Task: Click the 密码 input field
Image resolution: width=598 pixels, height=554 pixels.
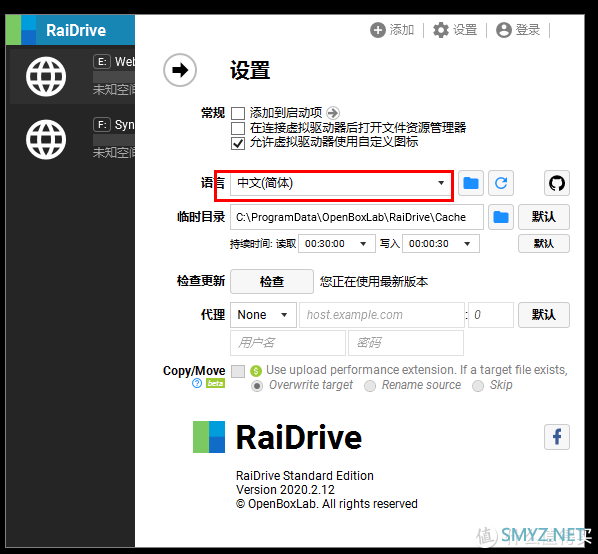Action: click(x=406, y=343)
